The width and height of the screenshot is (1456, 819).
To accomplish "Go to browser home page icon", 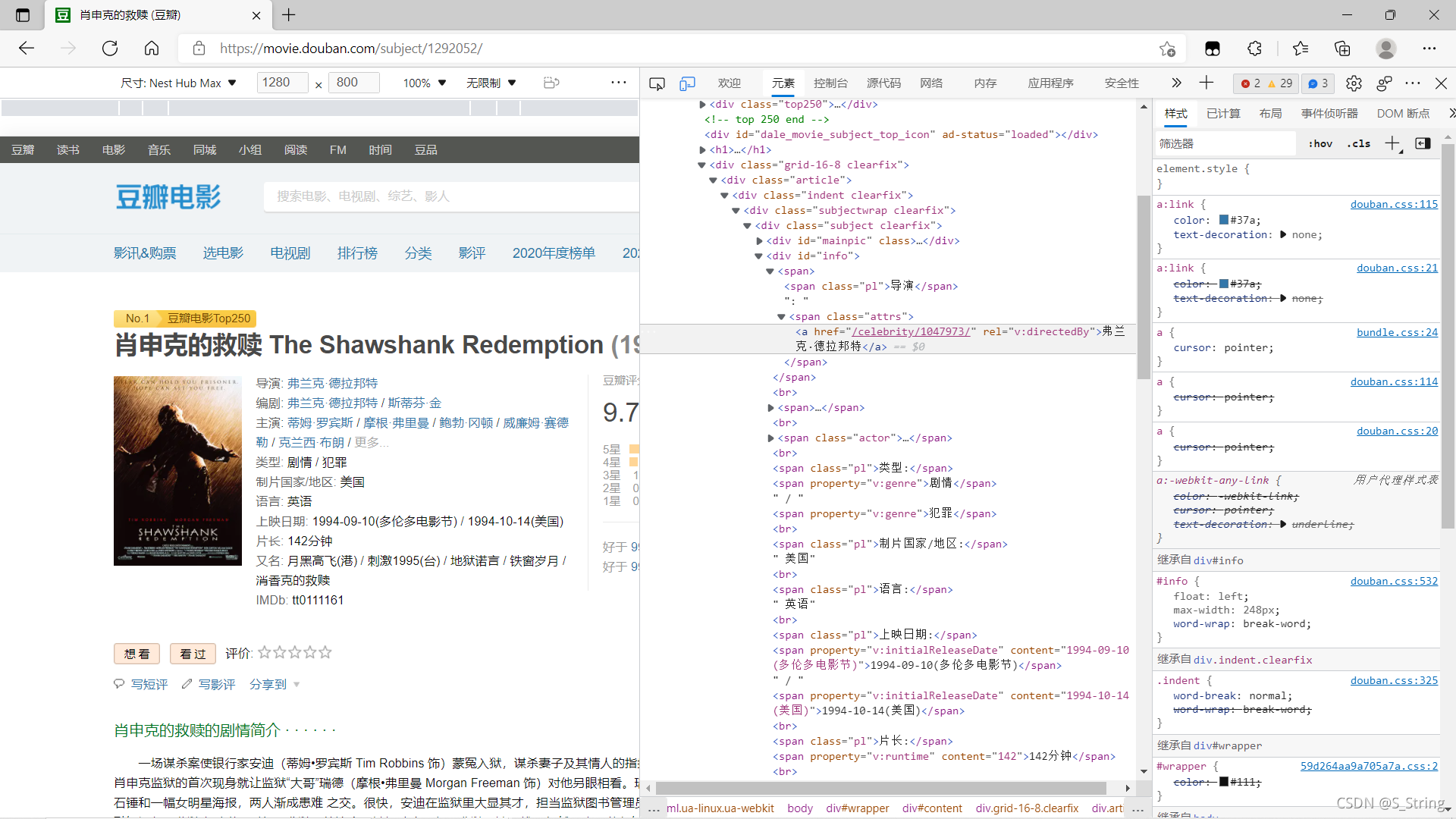I will (x=152, y=49).
